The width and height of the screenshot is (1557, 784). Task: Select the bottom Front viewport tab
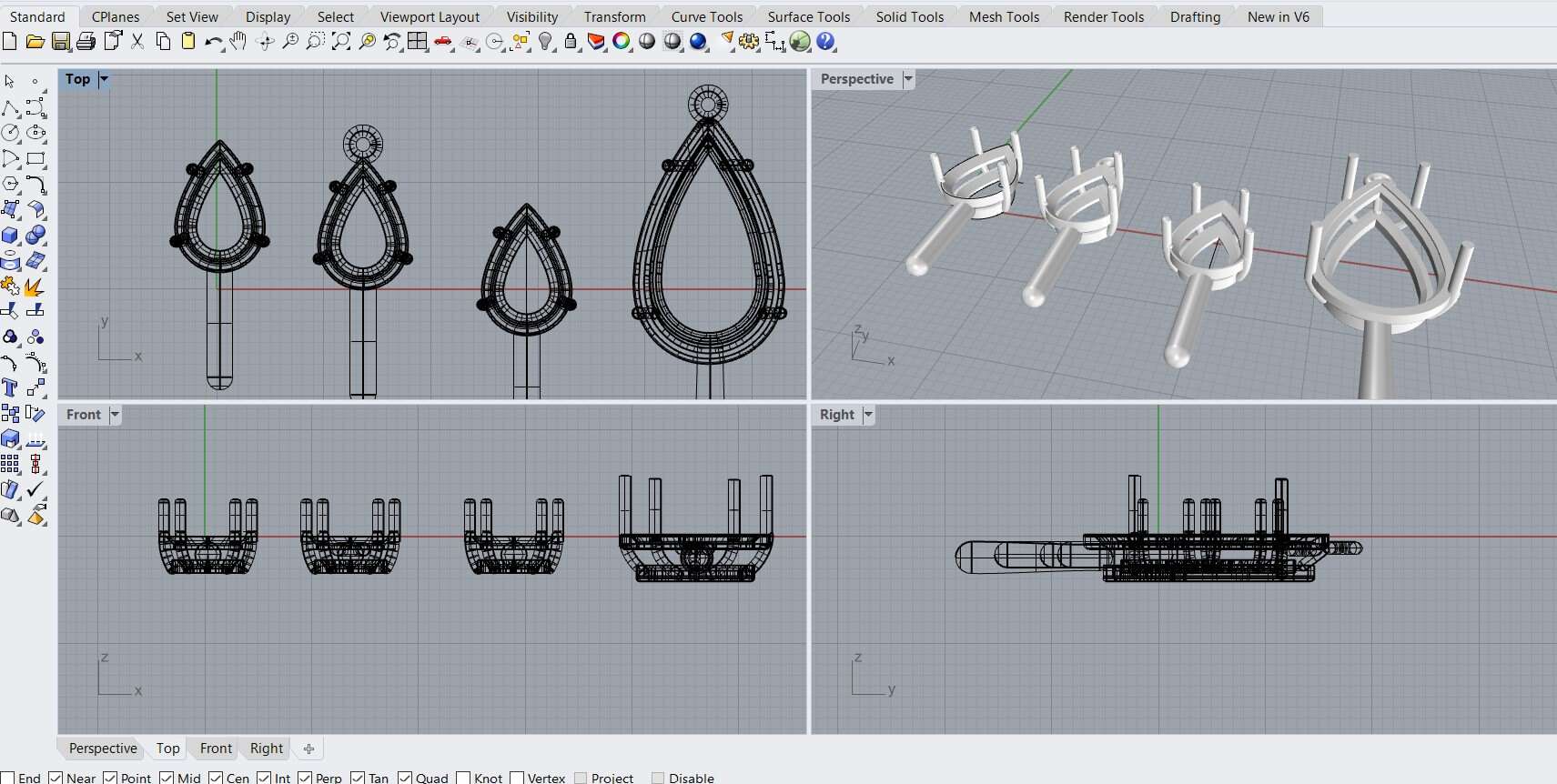point(216,749)
